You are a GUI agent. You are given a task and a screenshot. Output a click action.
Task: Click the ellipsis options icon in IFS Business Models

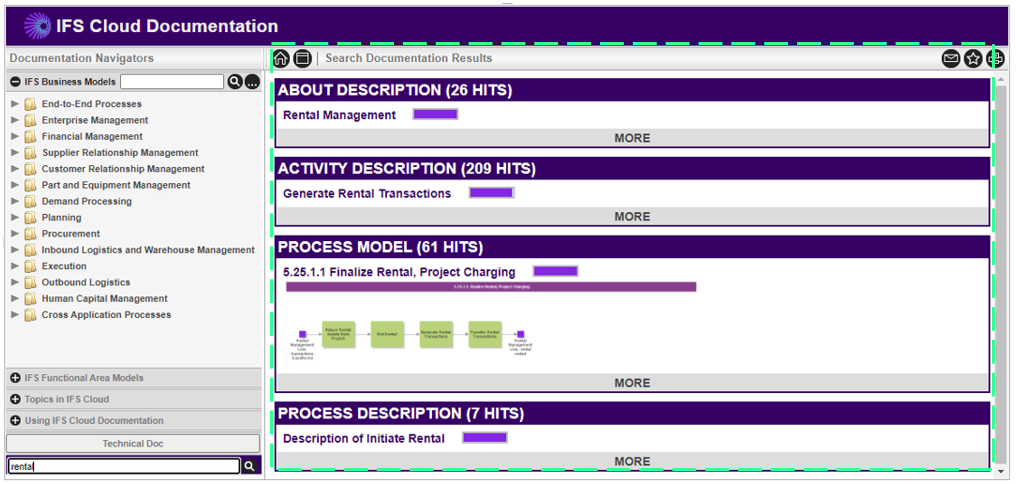[x=252, y=82]
